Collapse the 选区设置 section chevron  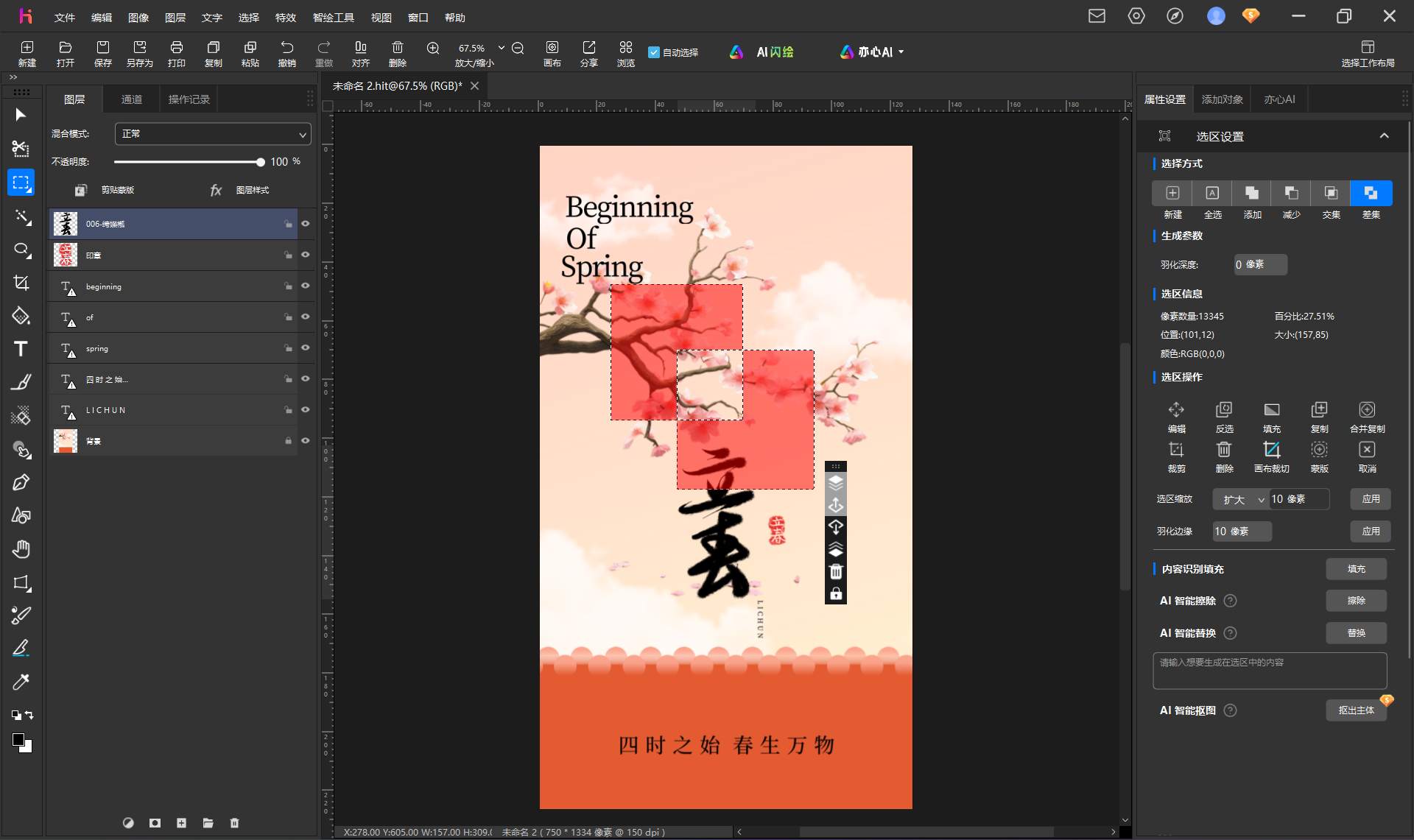1384,135
